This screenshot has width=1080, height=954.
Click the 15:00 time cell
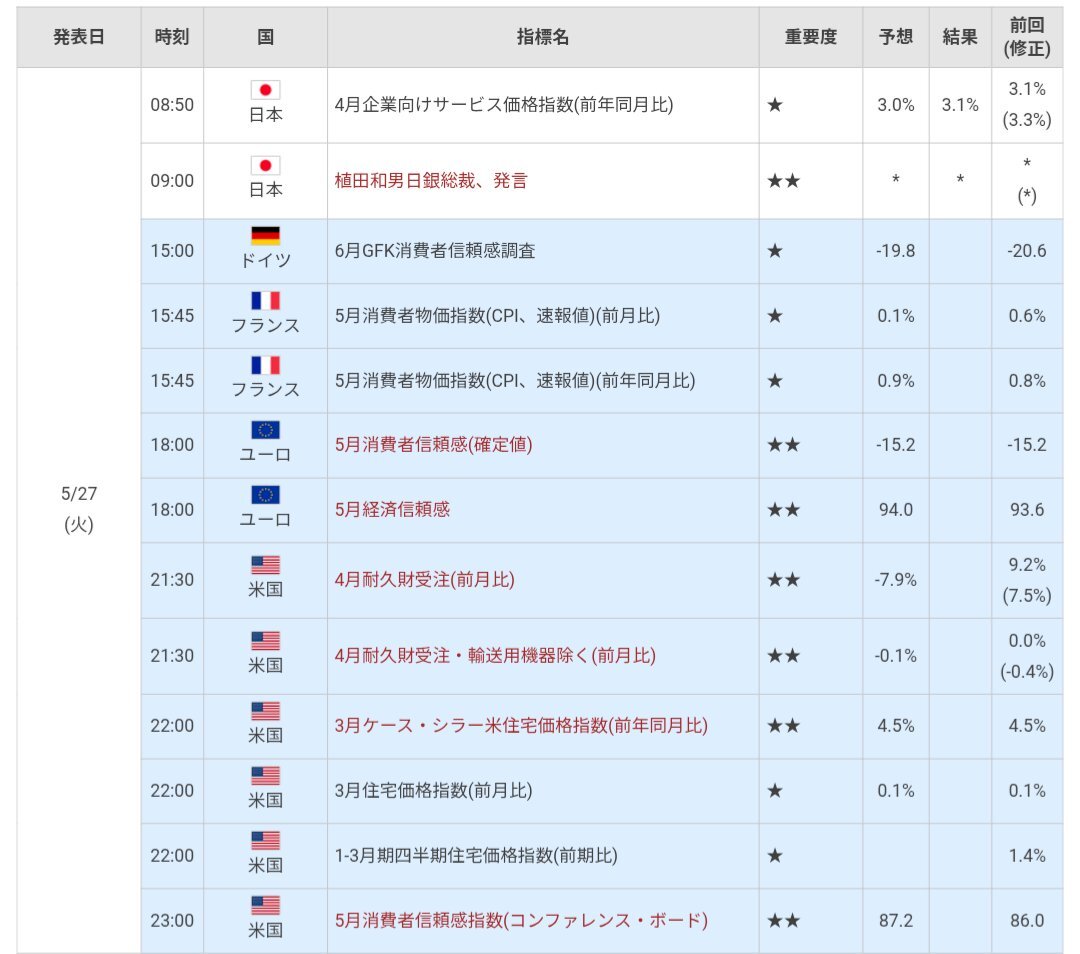(172, 251)
